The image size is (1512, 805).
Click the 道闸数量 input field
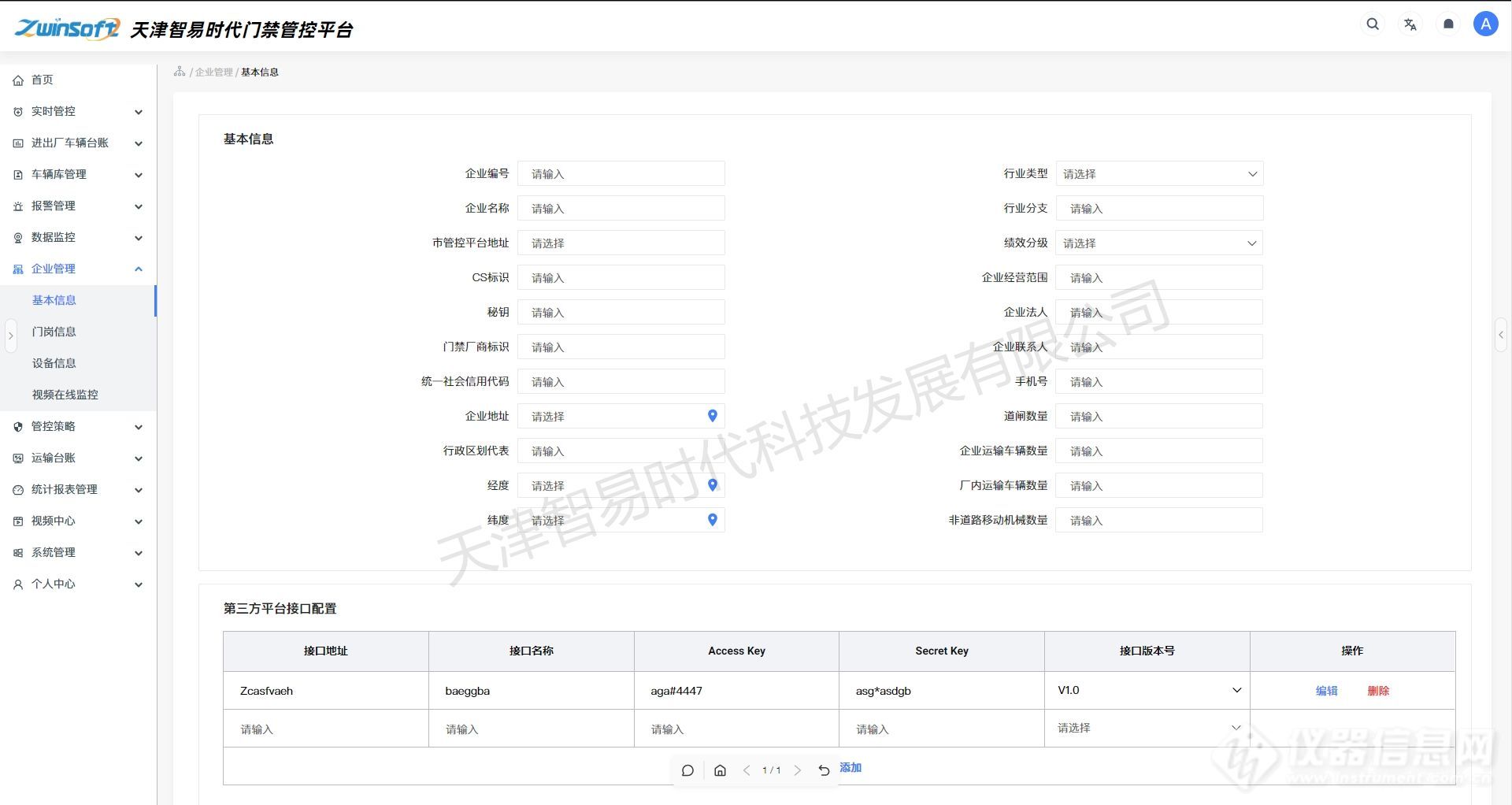pos(1159,417)
